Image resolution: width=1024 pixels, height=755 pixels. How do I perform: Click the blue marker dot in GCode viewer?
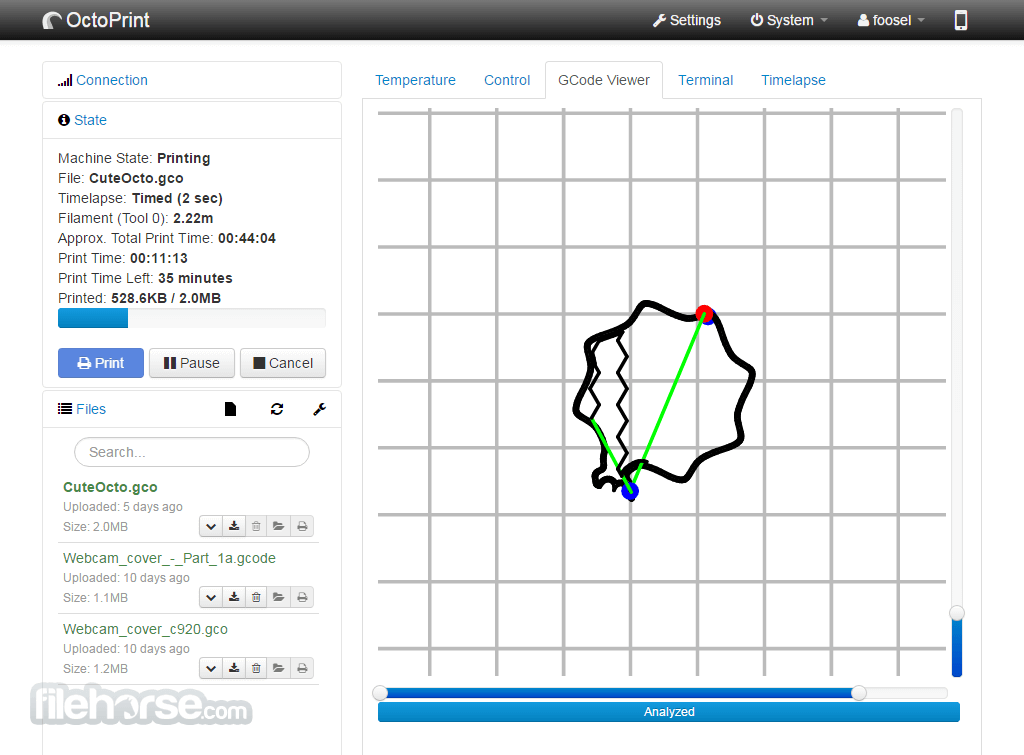(630, 491)
